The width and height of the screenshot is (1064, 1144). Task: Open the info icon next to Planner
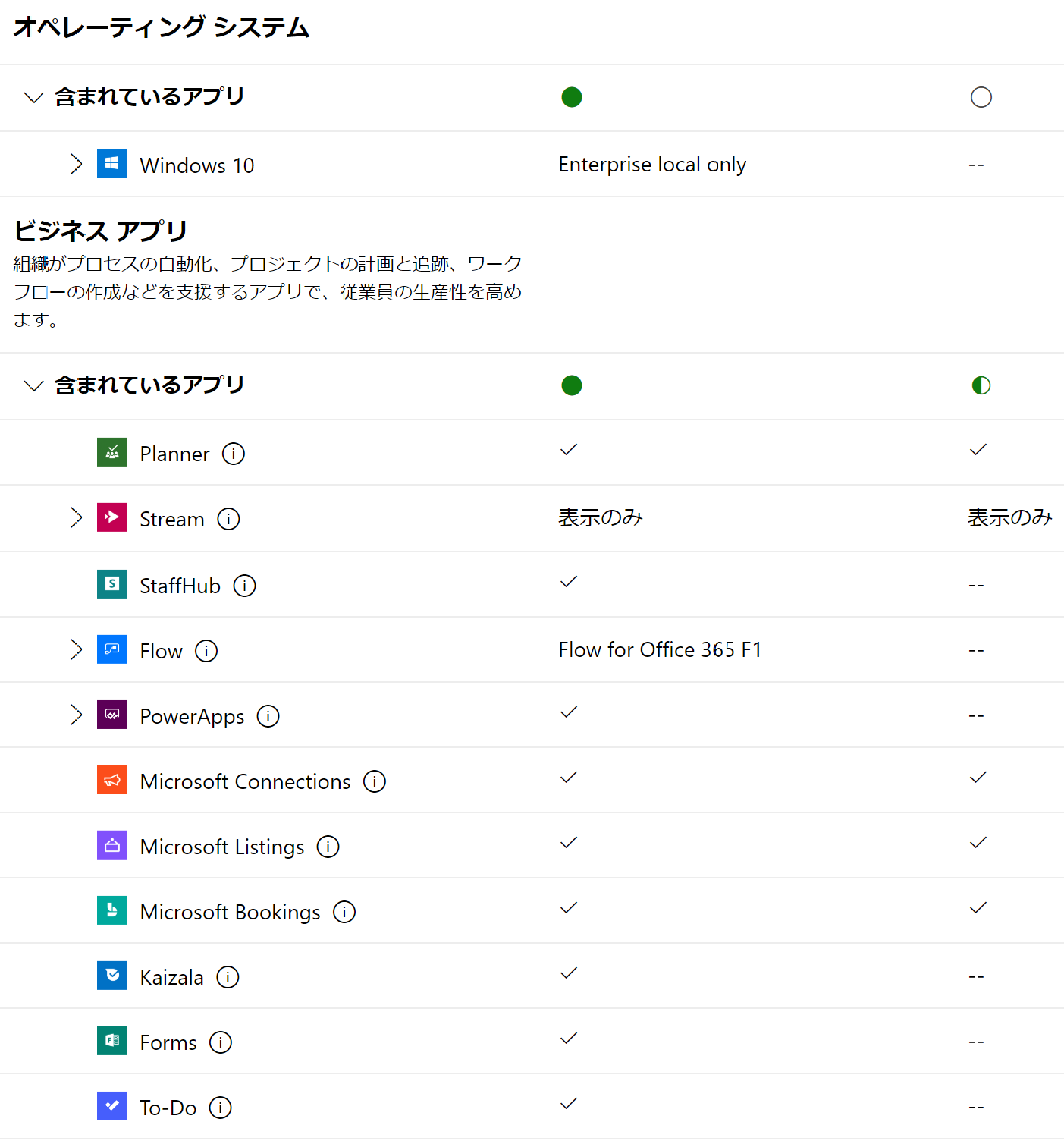coord(234,454)
